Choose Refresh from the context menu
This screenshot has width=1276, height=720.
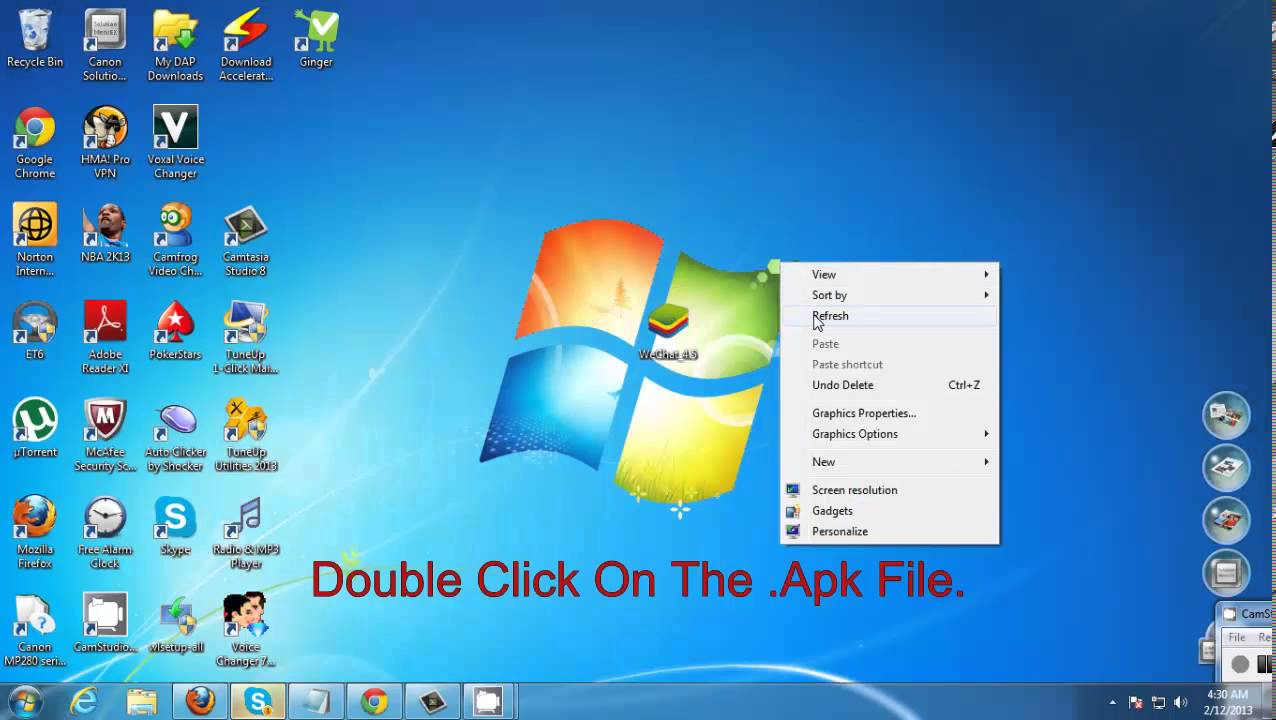click(x=889, y=316)
